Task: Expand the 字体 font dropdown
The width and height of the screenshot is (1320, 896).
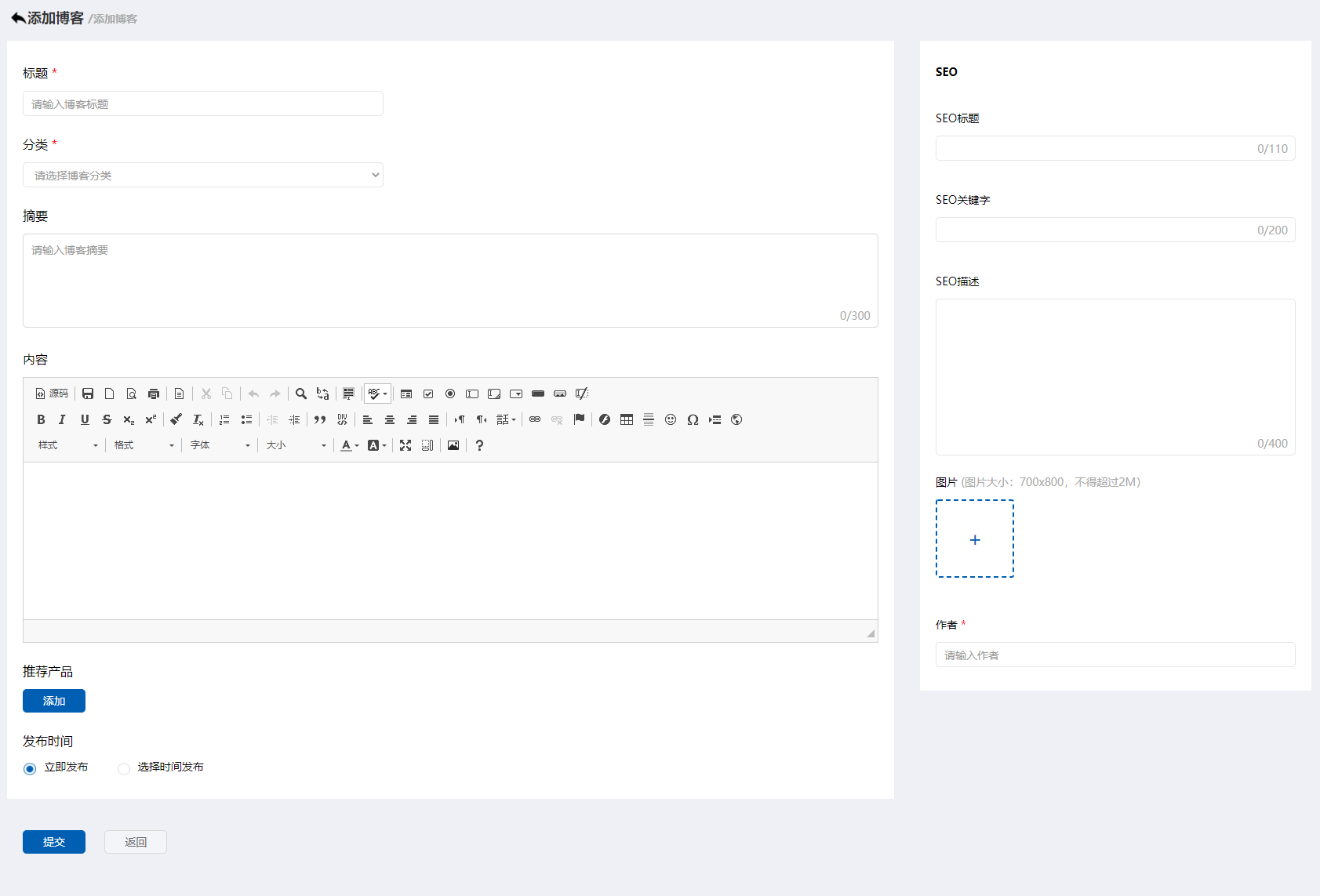Action: [220, 445]
